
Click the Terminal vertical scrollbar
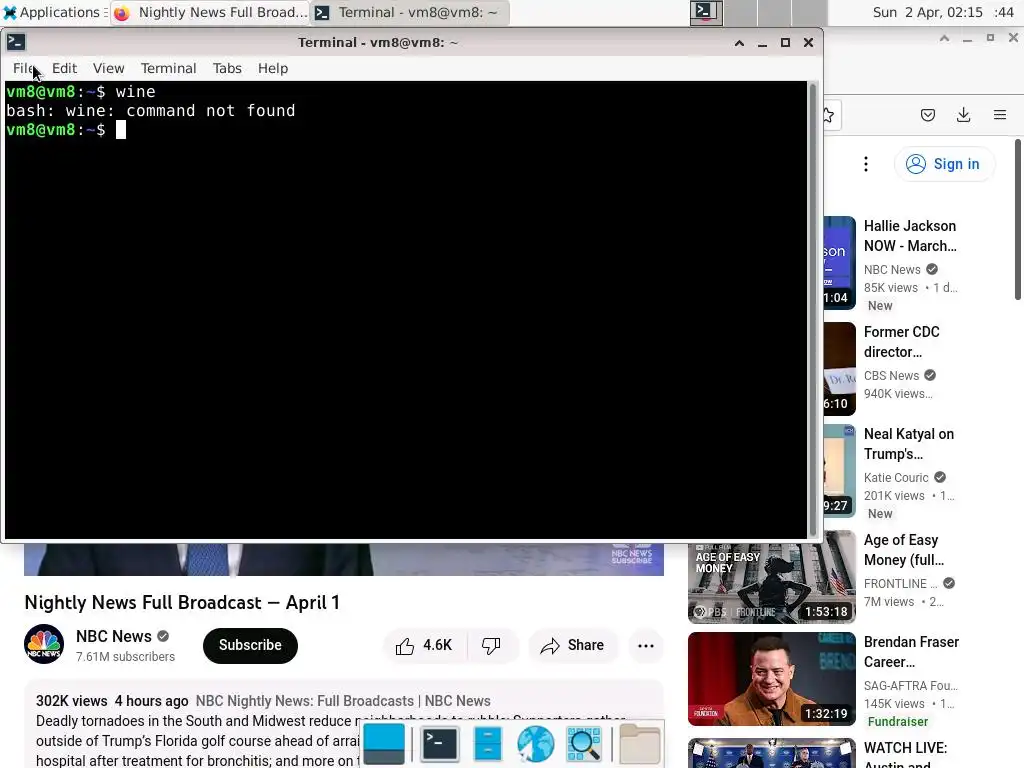pos(813,310)
